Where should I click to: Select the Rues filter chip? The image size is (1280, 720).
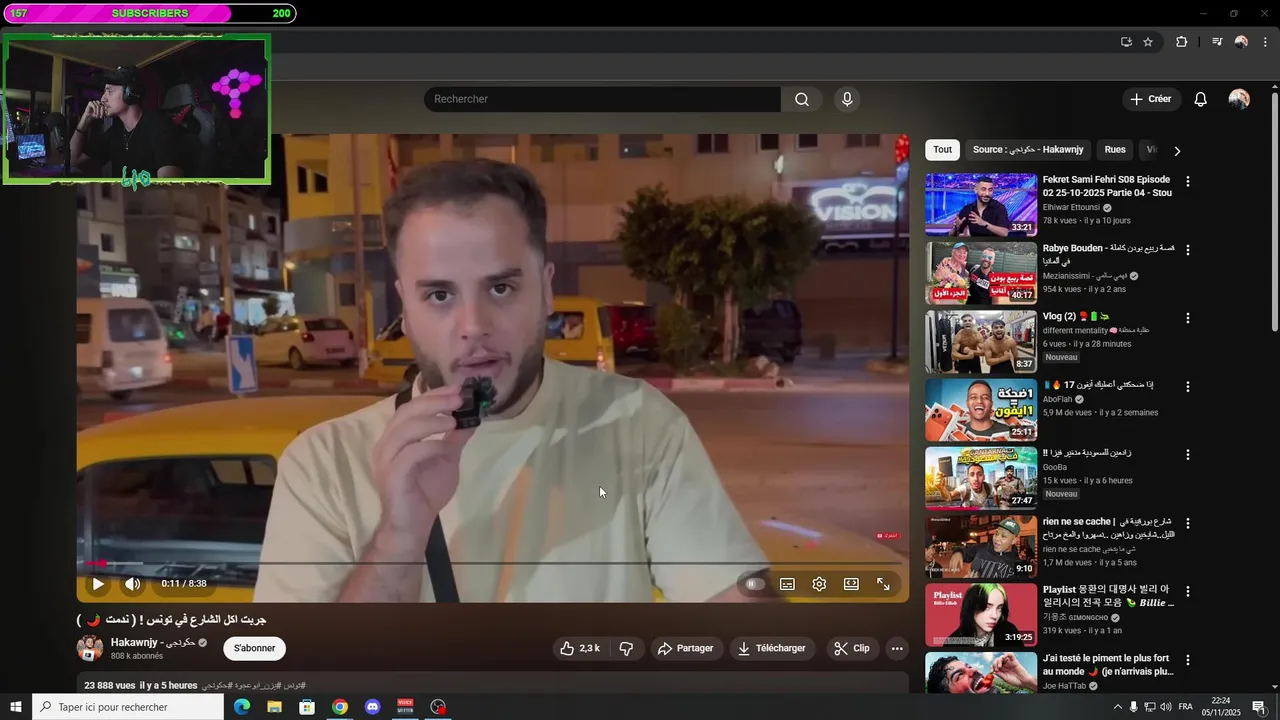point(1115,150)
